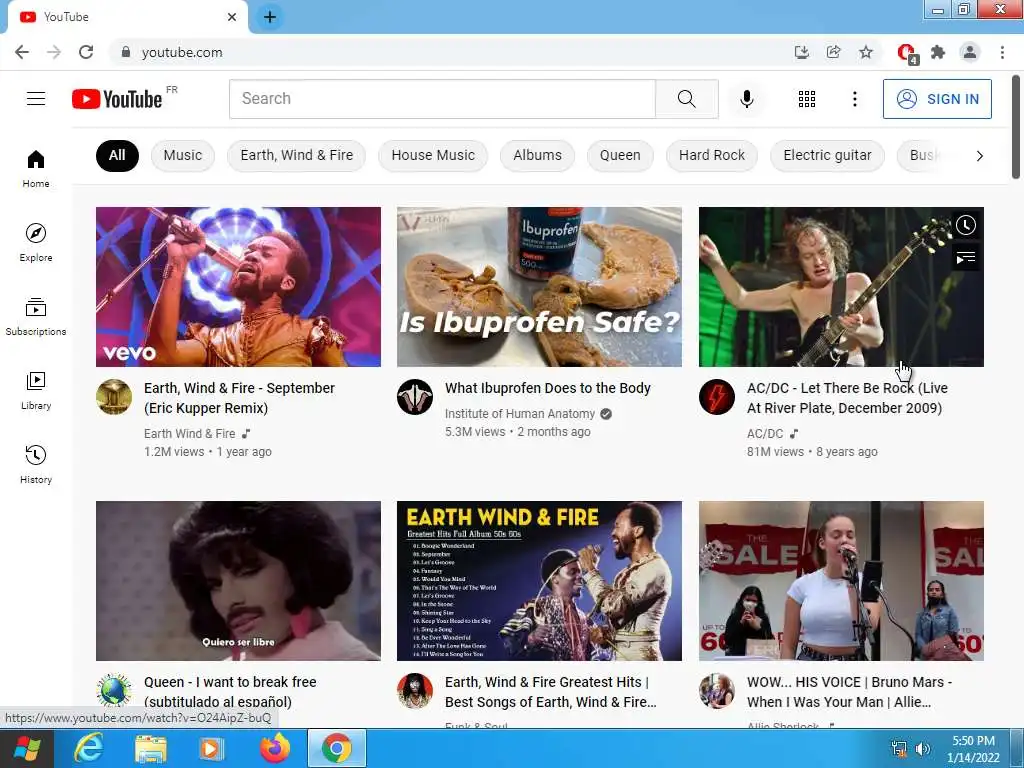Launch Internet Explorer from taskbar
The width and height of the screenshot is (1024, 768).
(x=88, y=748)
